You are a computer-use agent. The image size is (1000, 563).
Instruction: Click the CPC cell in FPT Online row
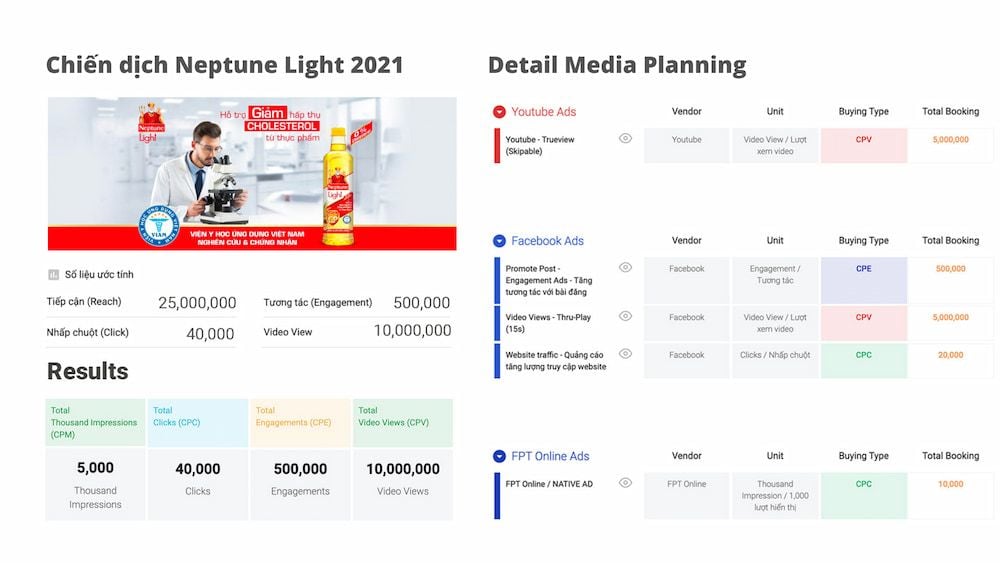coord(864,495)
